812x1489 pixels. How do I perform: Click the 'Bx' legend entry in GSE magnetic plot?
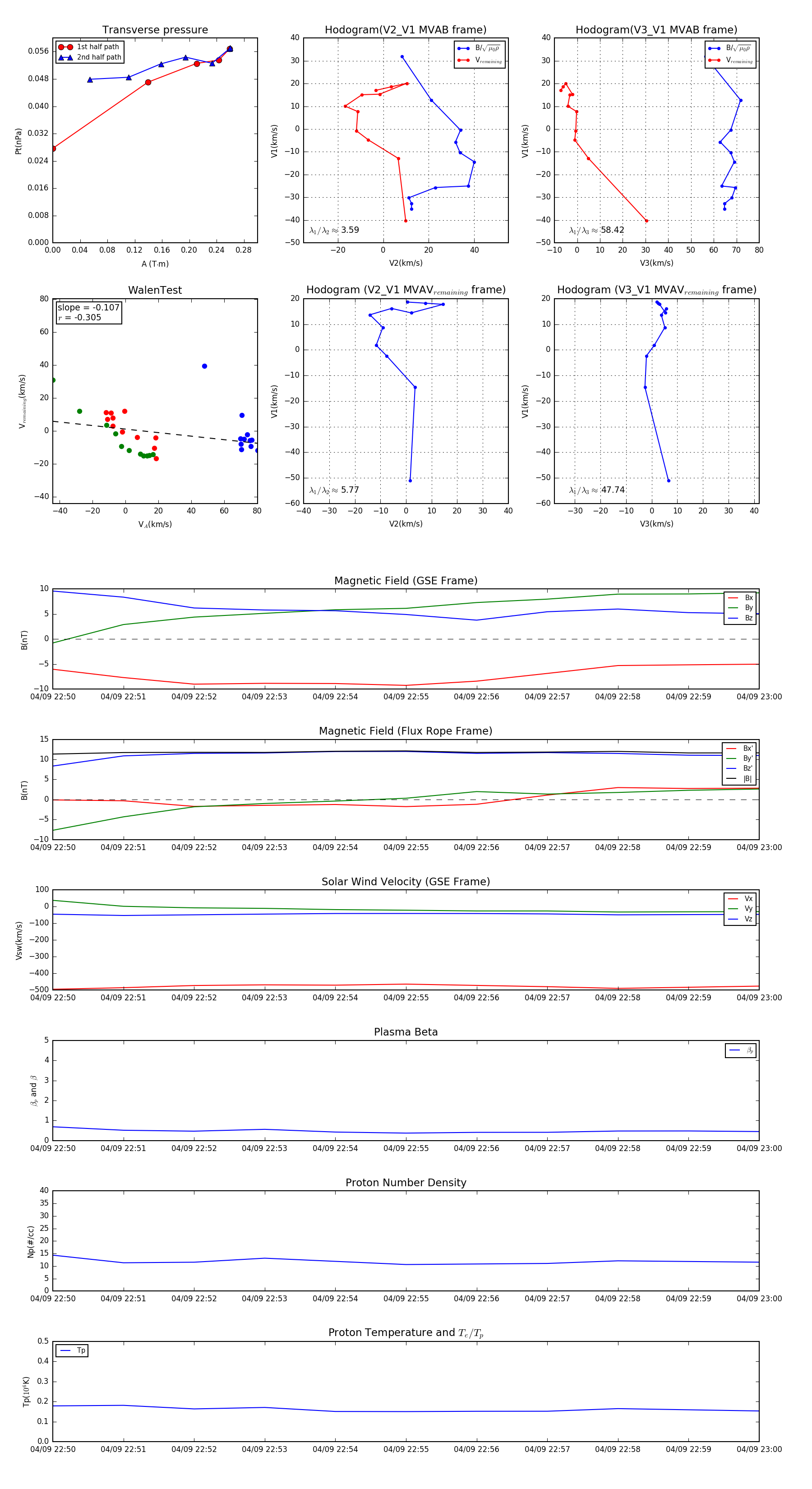tap(740, 598)
